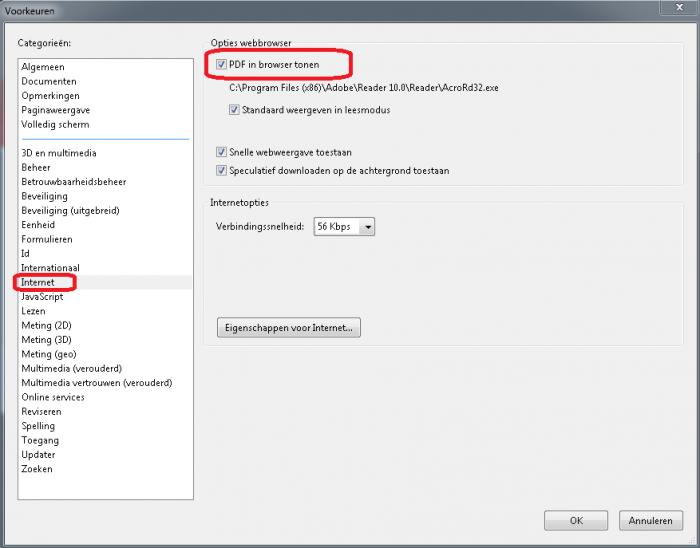Confirm with the OK button
Image resolution: width=700 pixels, height=548 pixels.
point(576,520)
